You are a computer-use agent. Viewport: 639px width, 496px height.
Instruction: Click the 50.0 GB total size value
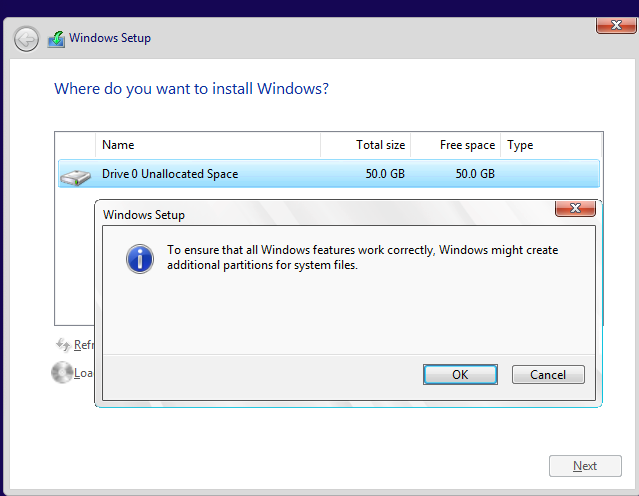[x=385, y=174]
